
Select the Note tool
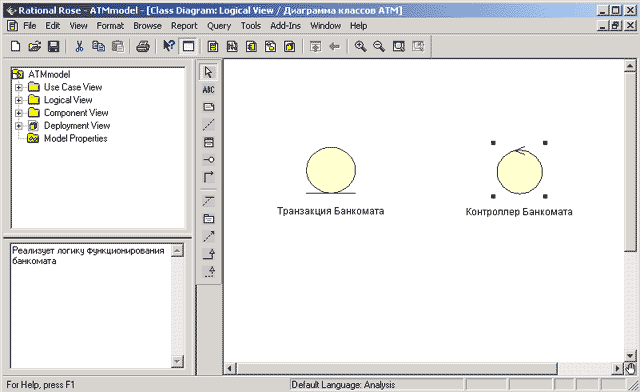coord(209,107)
